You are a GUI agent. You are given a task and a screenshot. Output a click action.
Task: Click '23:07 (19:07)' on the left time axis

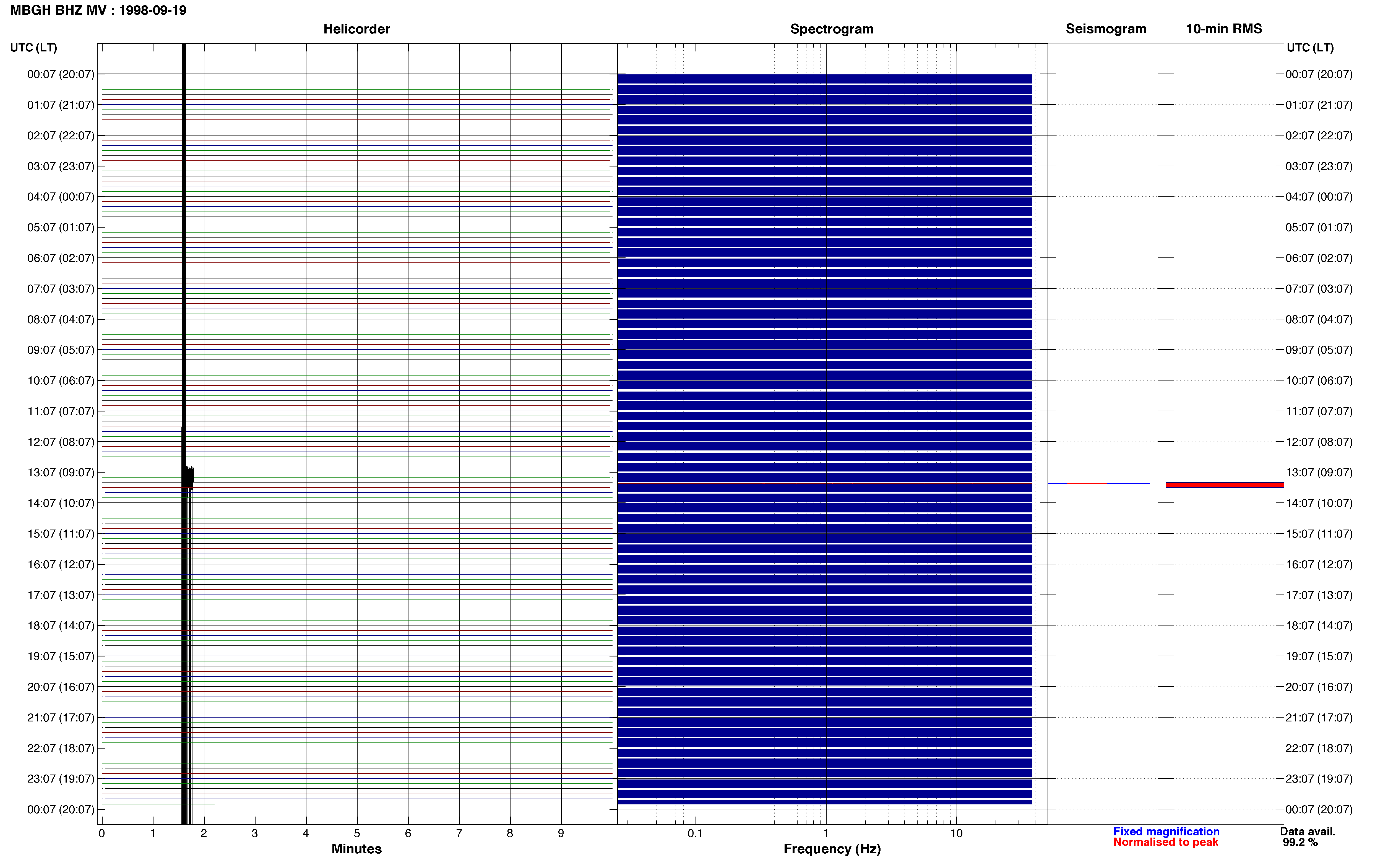tap(61, 779)
